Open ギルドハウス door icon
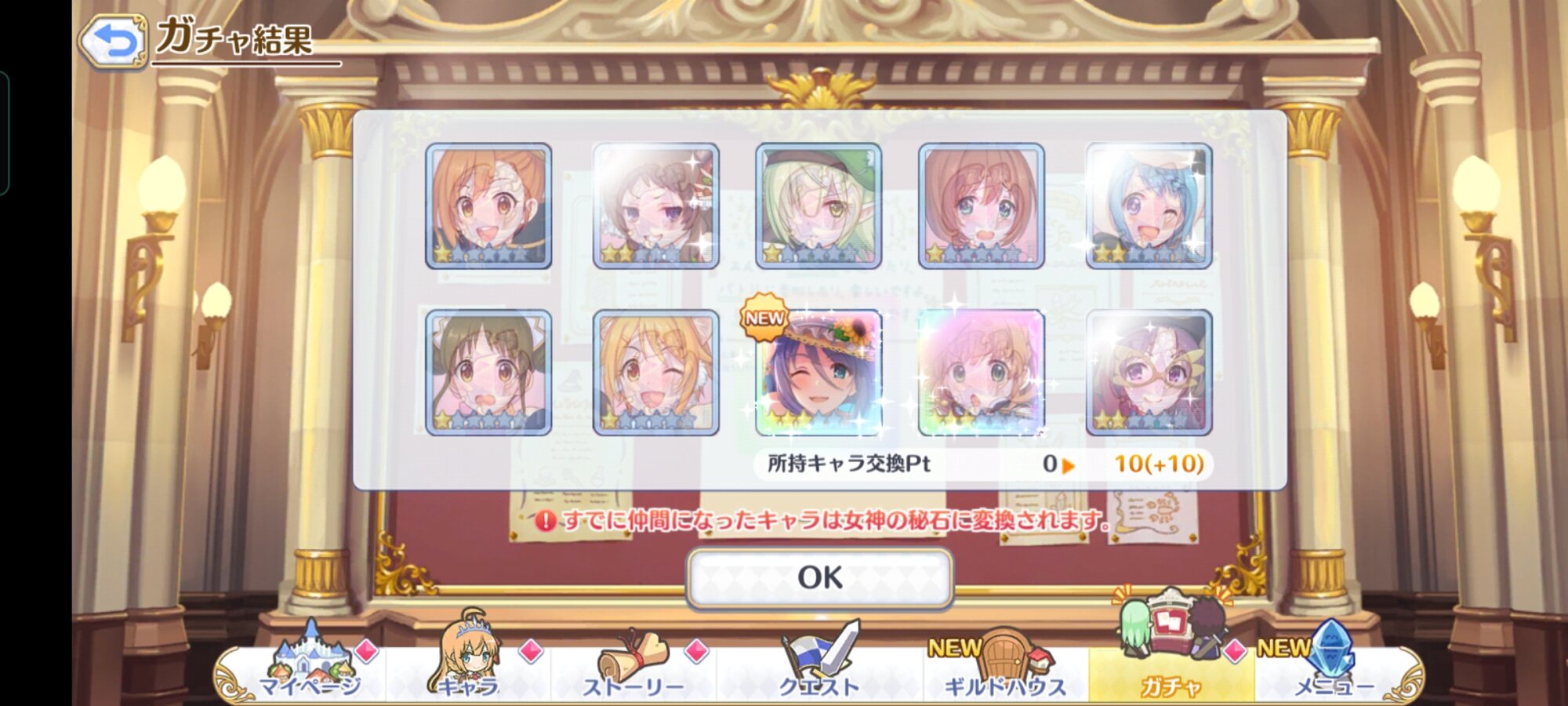 click(1005, 664)
